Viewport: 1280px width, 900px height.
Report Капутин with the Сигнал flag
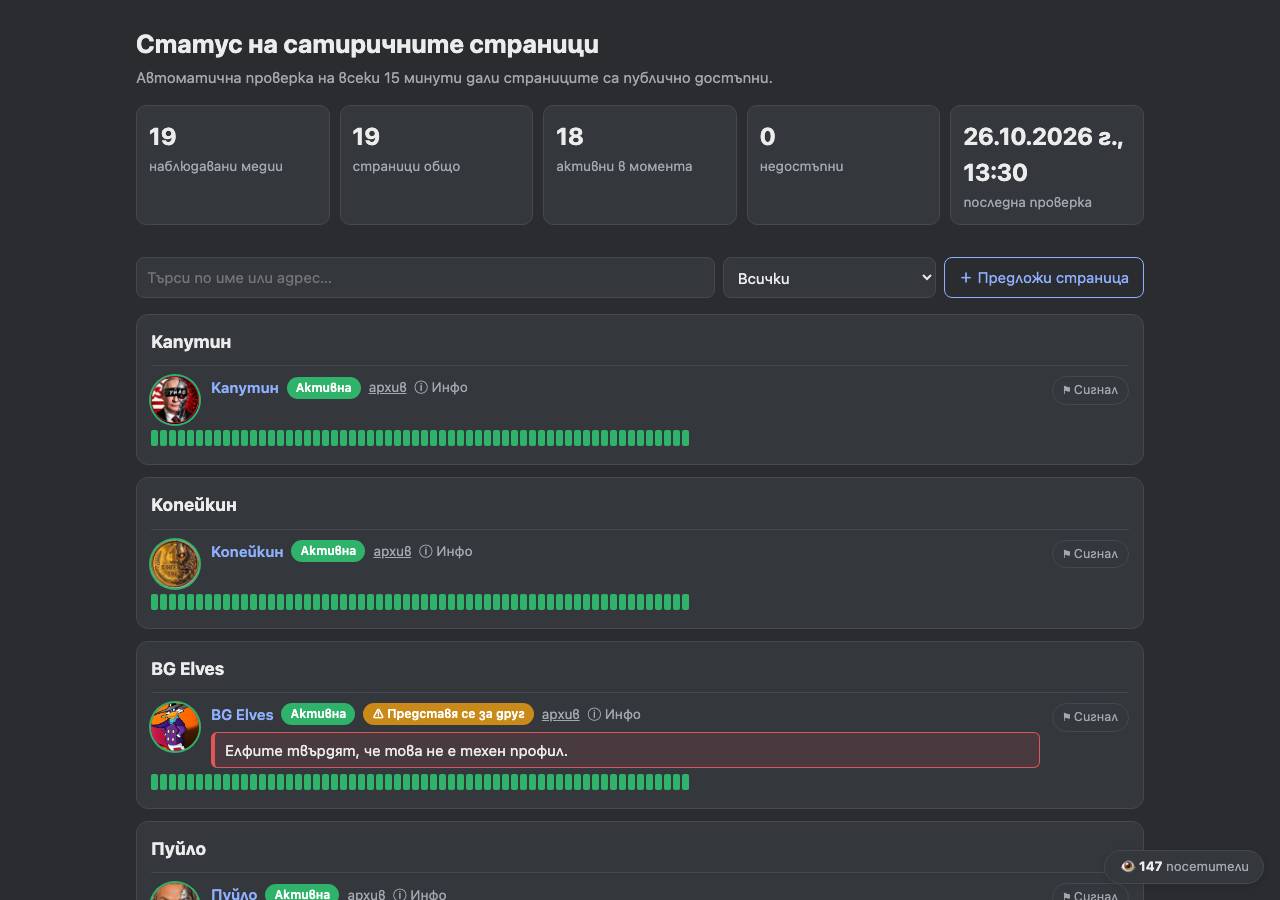click(x=1090, y=390)
